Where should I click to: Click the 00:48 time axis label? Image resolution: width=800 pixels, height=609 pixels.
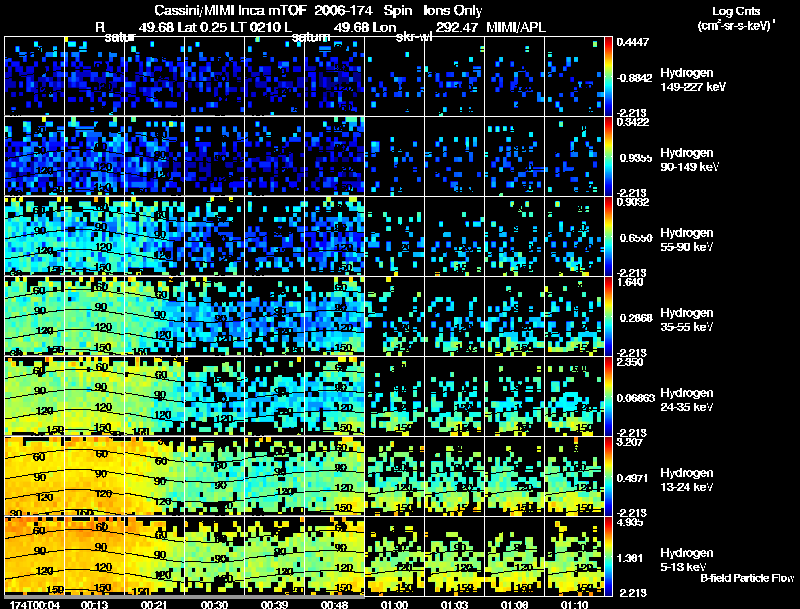pos(335,604)
